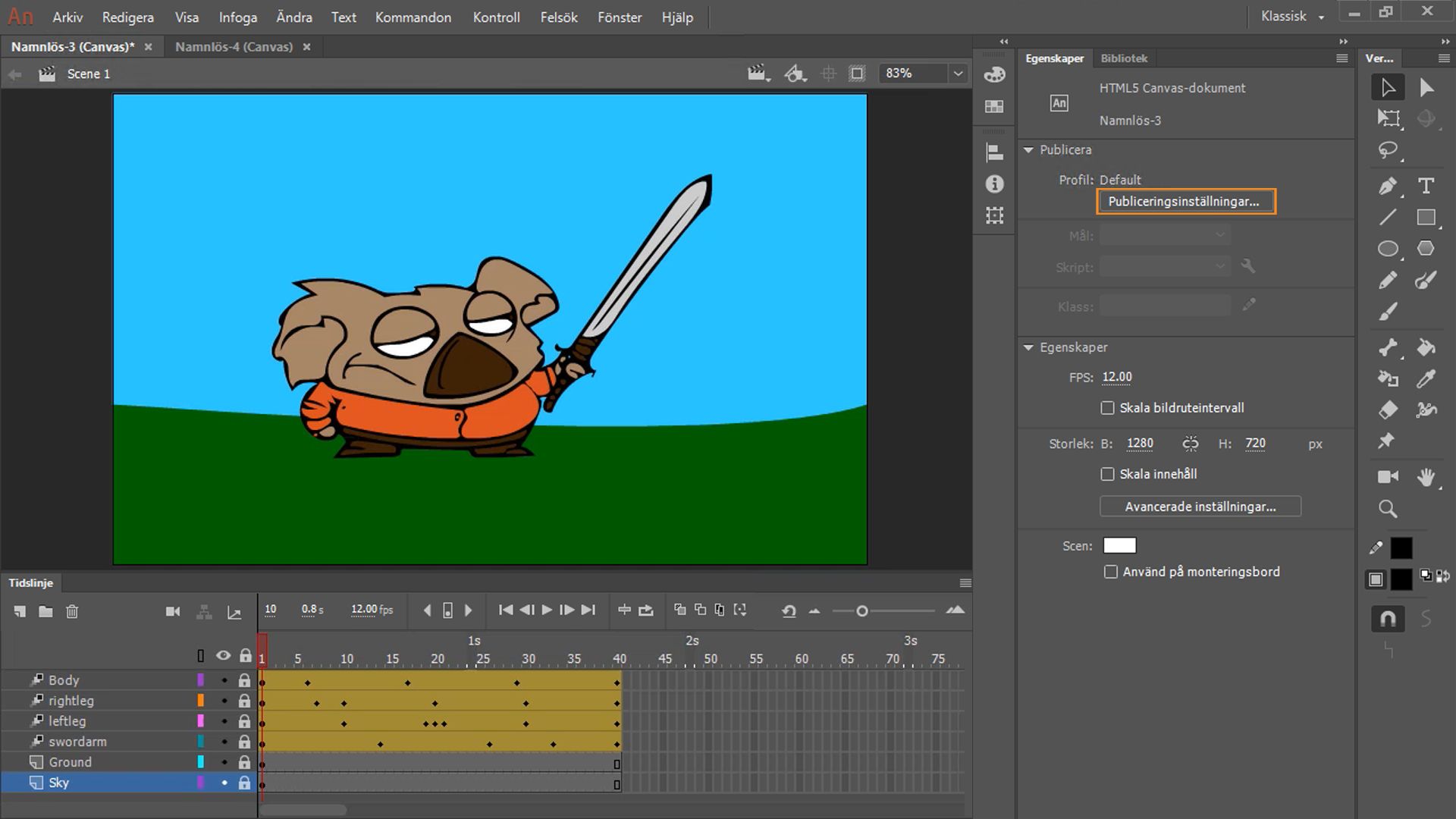Open the stage zoom 83% dropdown

[x=958, y=74]
